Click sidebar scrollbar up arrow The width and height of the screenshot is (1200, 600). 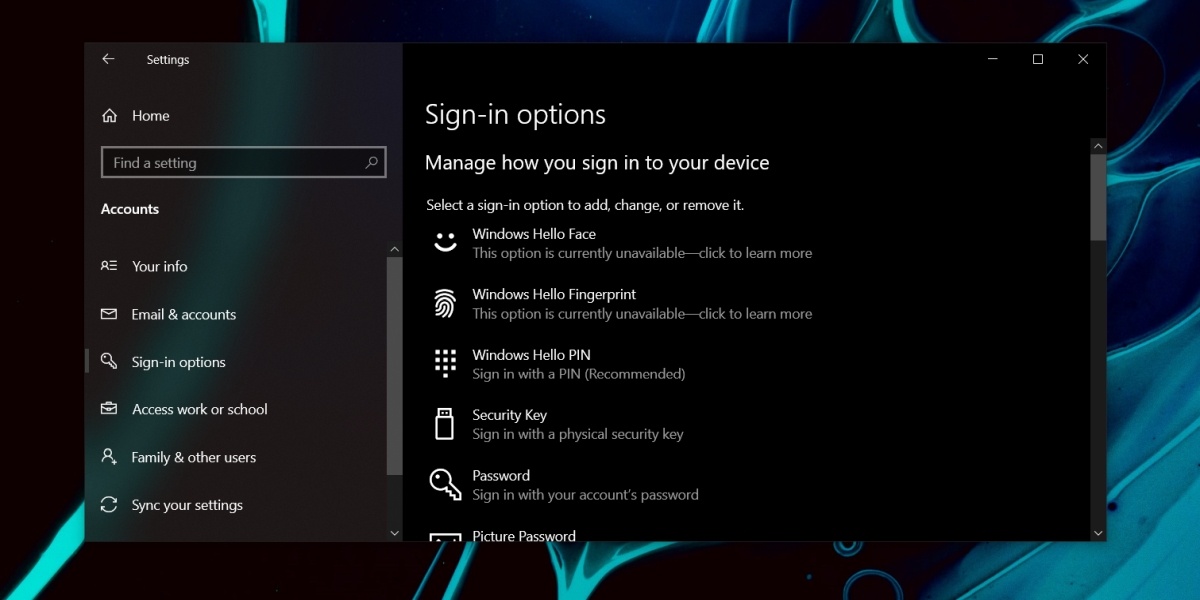[x=394, y=247]
